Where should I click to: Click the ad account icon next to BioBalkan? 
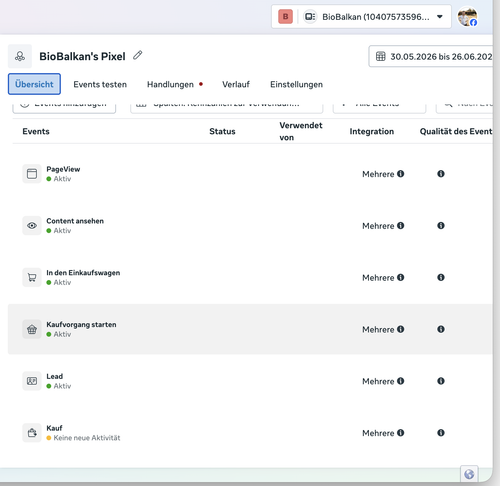point(310,17)
